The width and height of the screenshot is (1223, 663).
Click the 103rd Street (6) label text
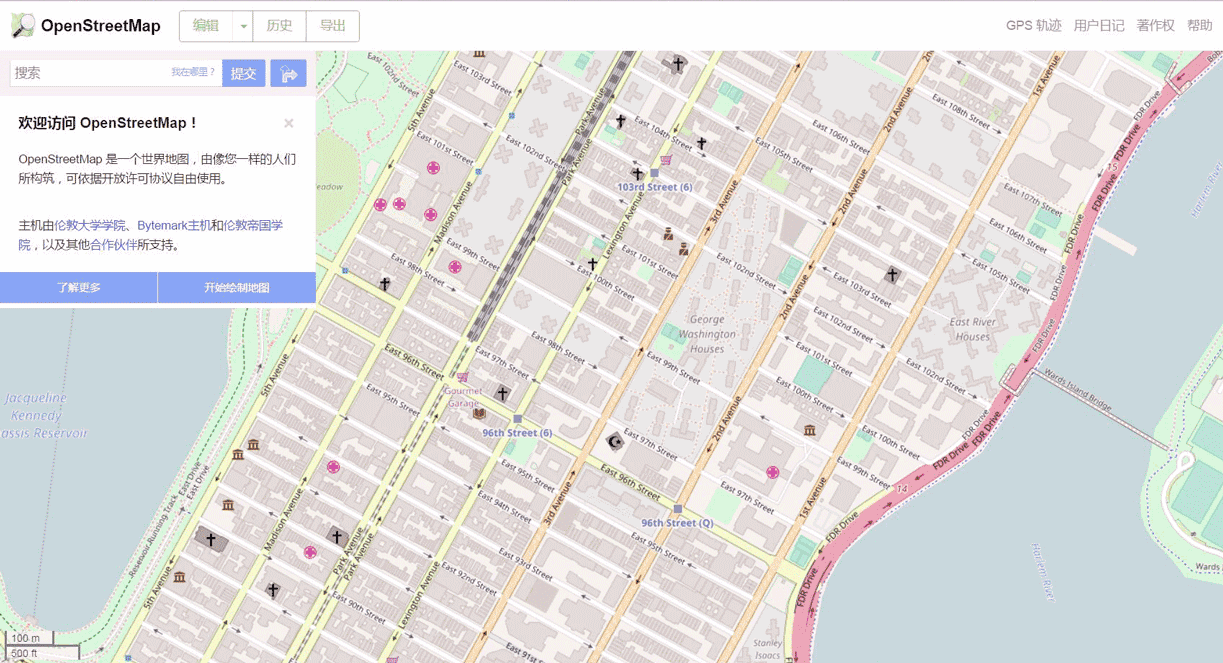coord(655,187)
